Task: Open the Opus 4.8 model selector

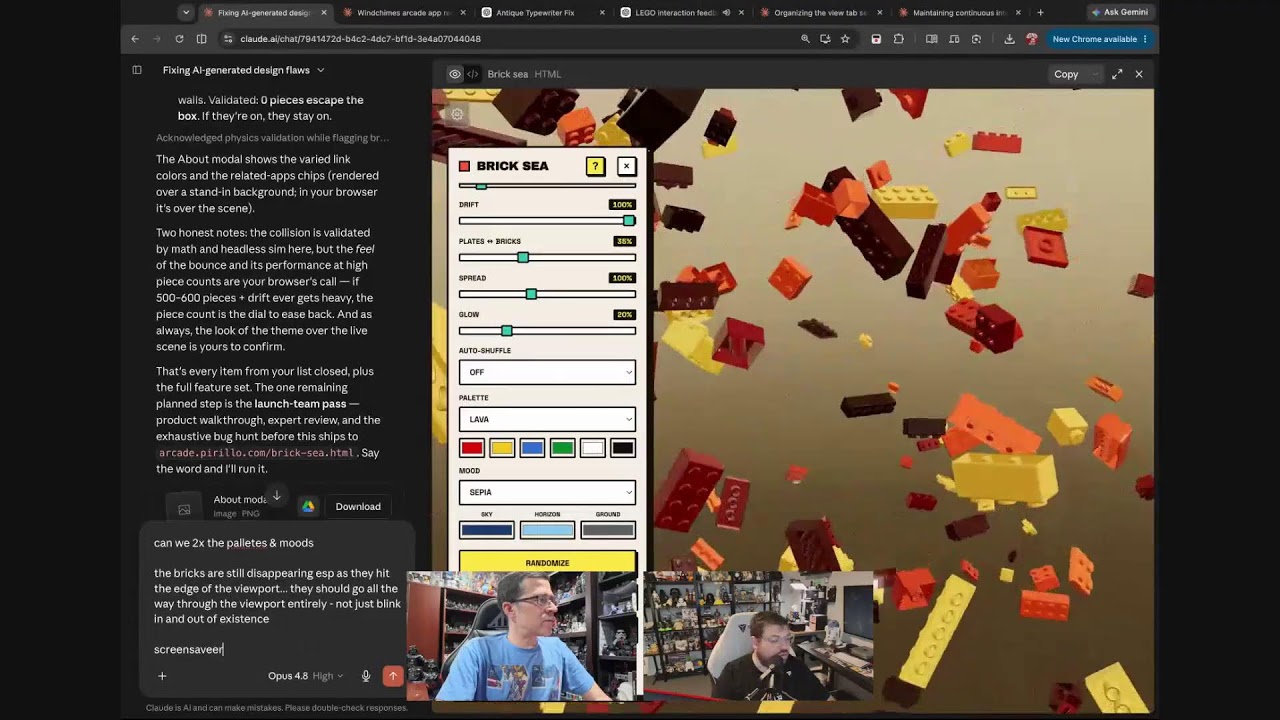Action: click(x=305, y=676)
